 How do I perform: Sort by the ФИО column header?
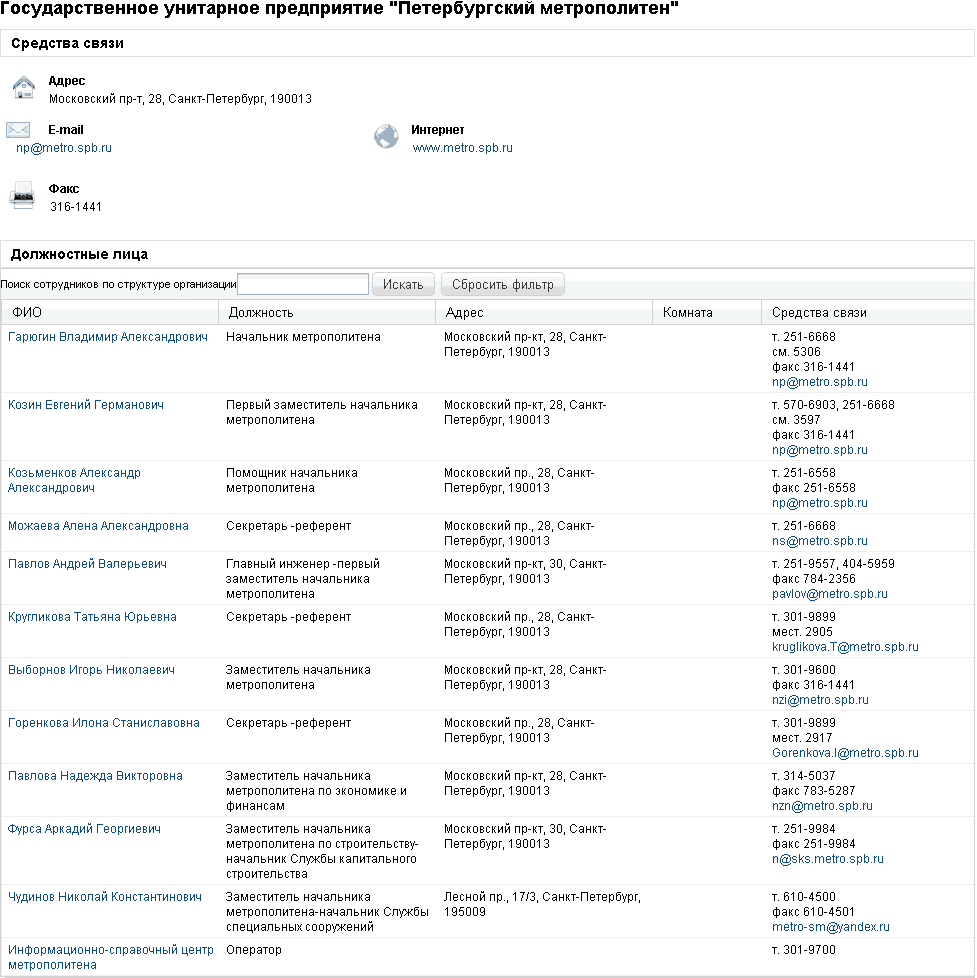[x=27, y=313]
